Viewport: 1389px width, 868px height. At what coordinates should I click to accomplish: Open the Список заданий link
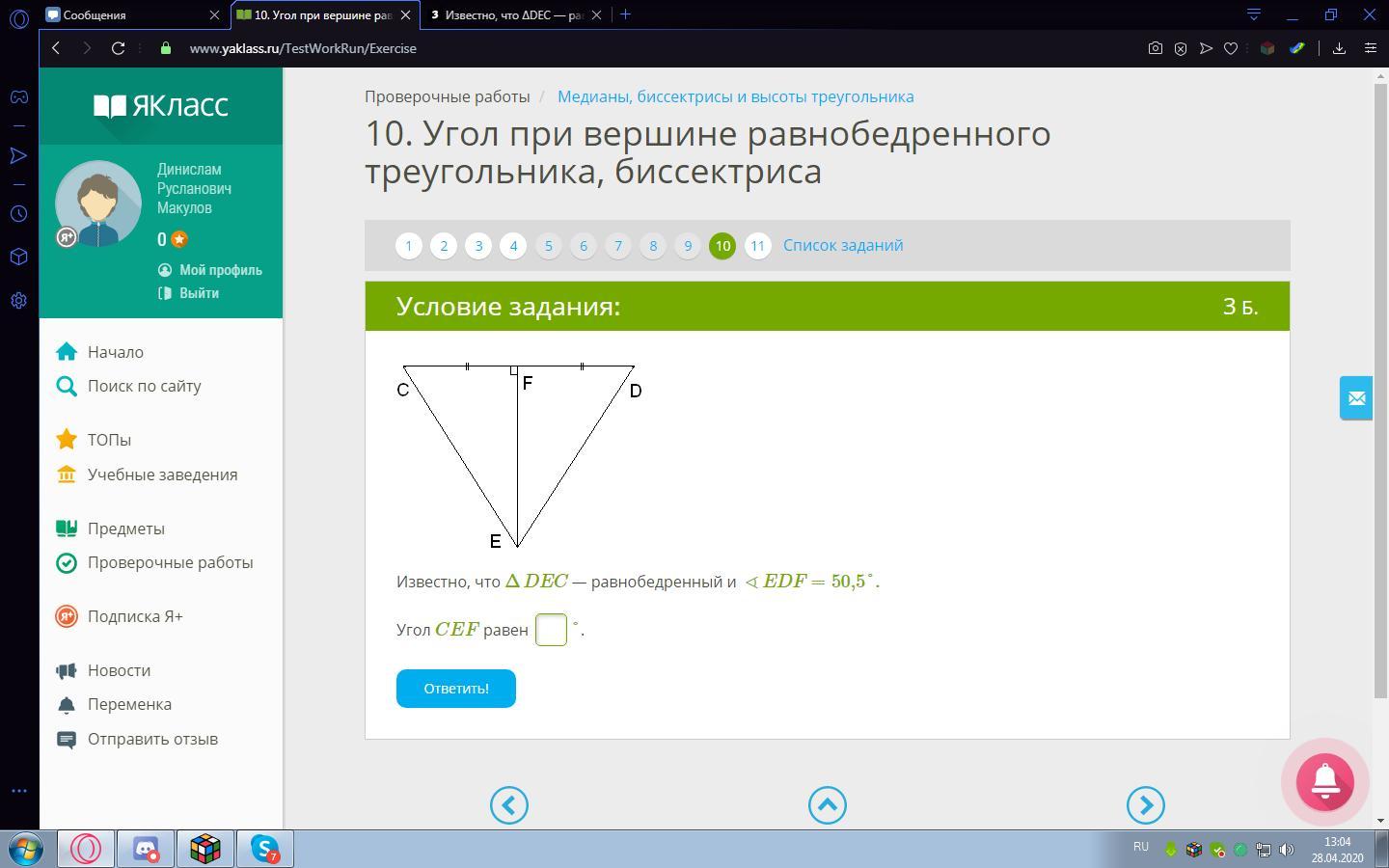pos(843,245)
